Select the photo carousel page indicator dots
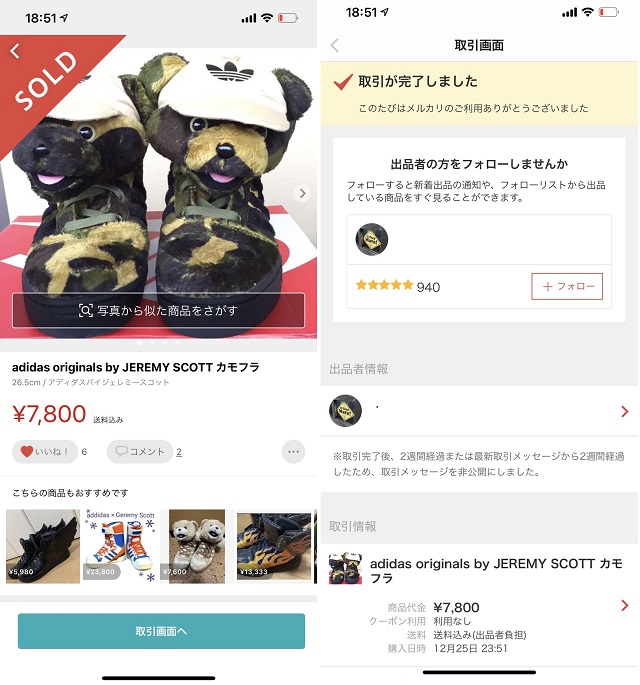 pos(158,343)
